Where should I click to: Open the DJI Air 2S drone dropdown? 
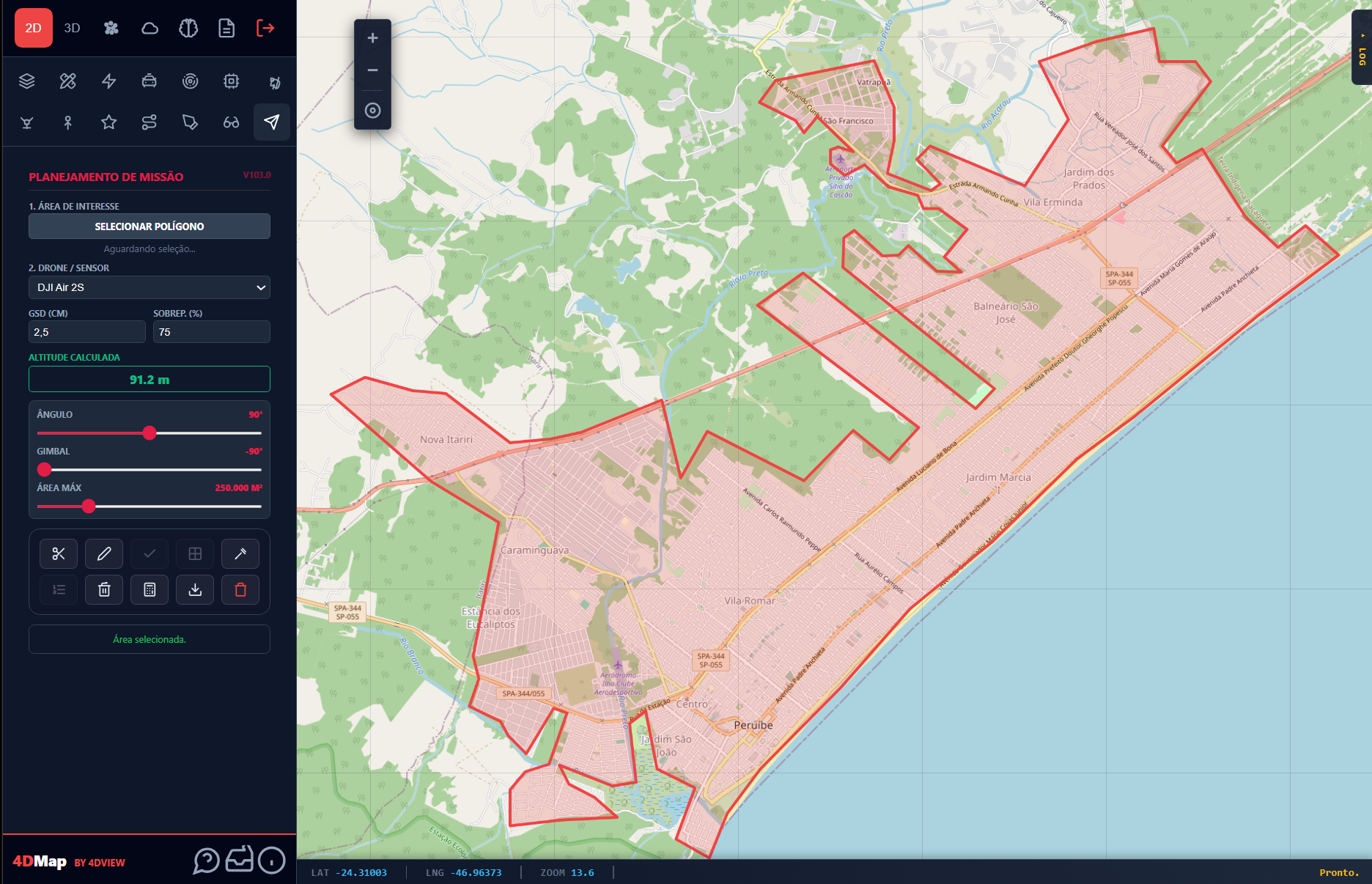[150, 287]
